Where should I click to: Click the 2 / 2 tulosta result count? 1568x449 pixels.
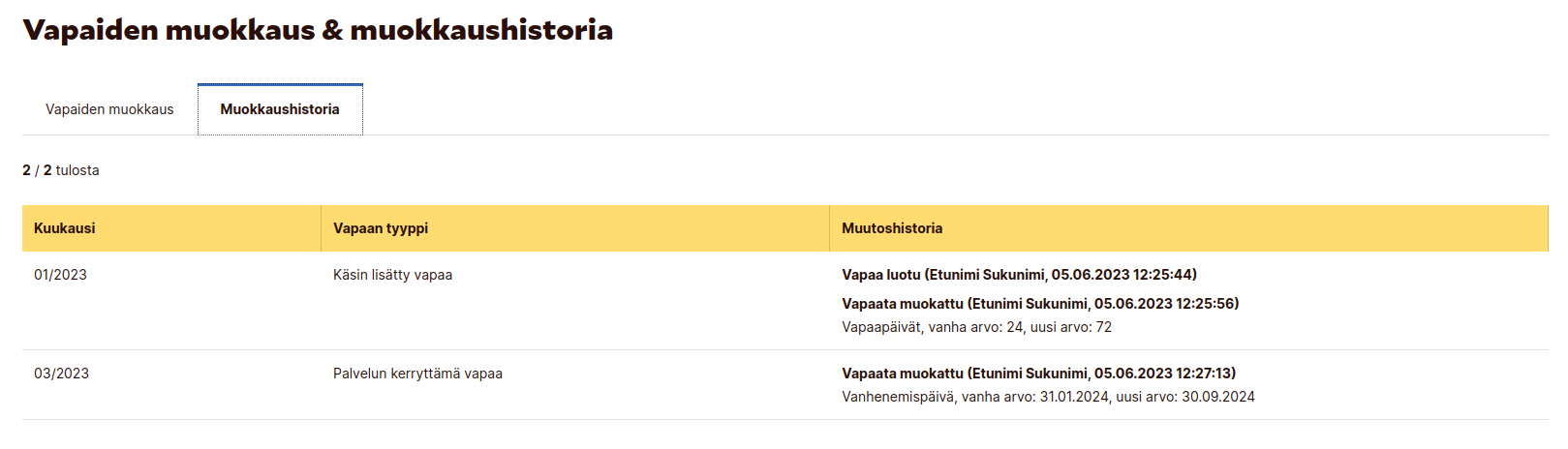click(61, 170)
